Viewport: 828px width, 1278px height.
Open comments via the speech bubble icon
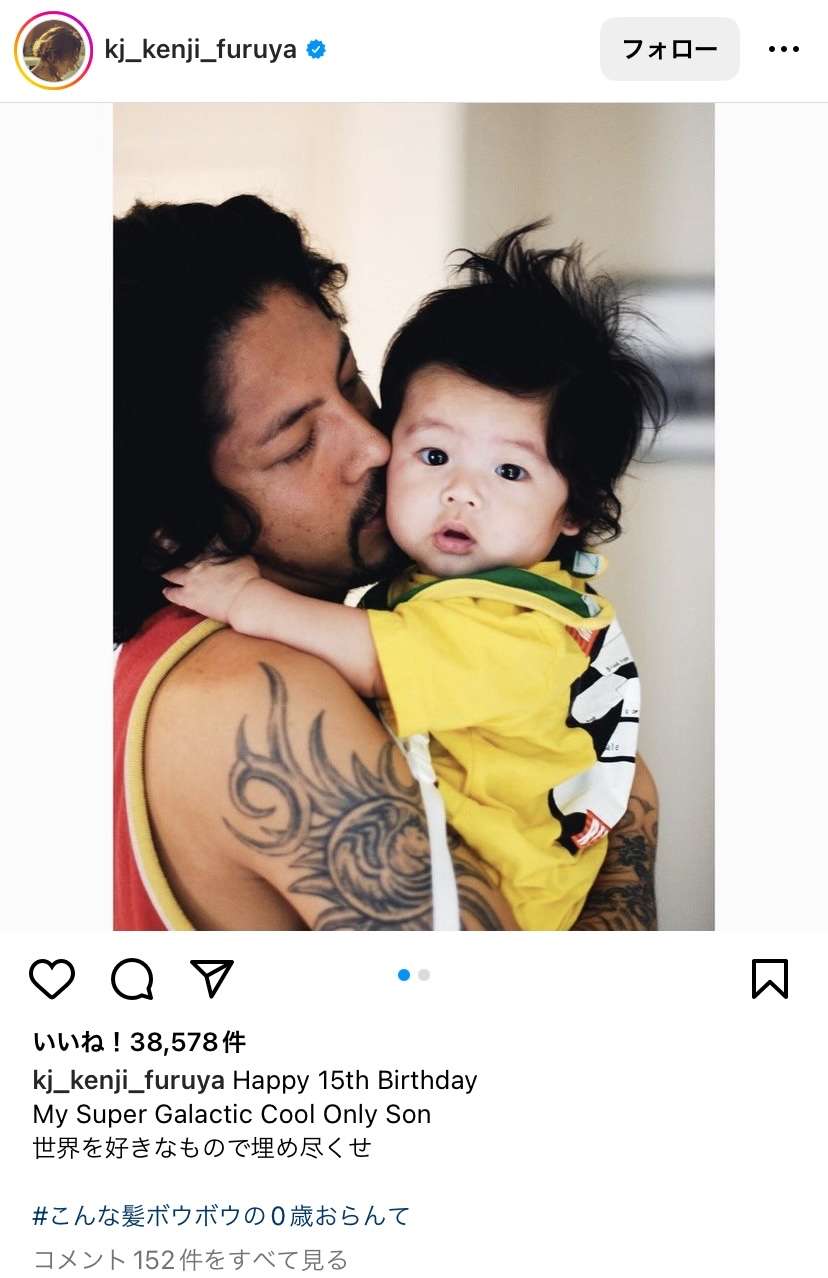pyautogui.click(x=132, y=979)
